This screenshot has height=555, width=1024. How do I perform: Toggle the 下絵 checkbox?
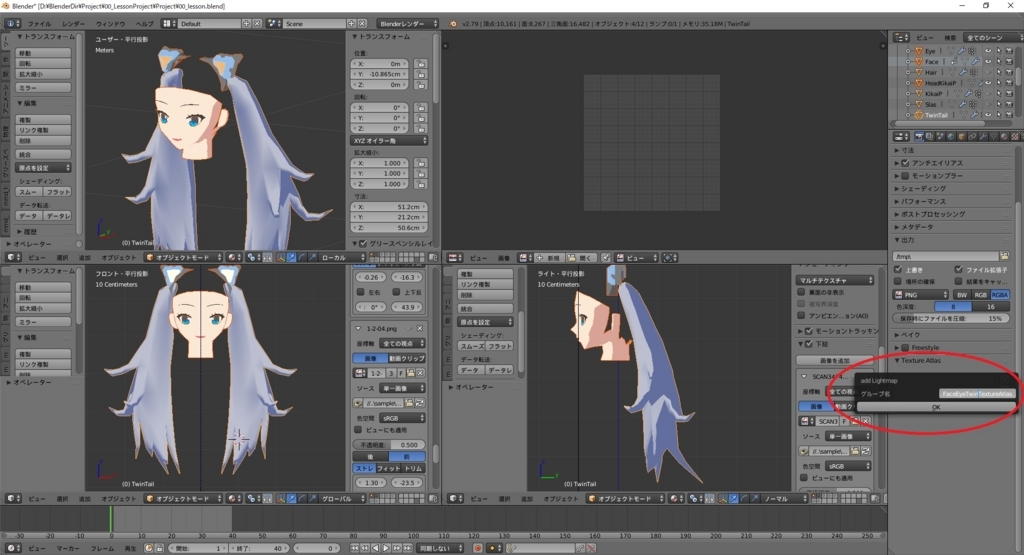click(809, 343)
